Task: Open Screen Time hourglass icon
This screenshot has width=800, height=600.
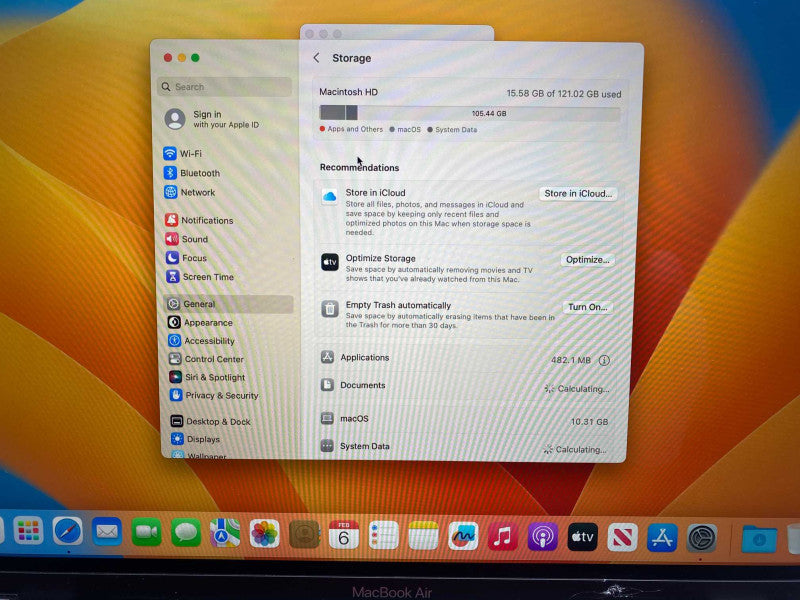Action: point(173,277)
